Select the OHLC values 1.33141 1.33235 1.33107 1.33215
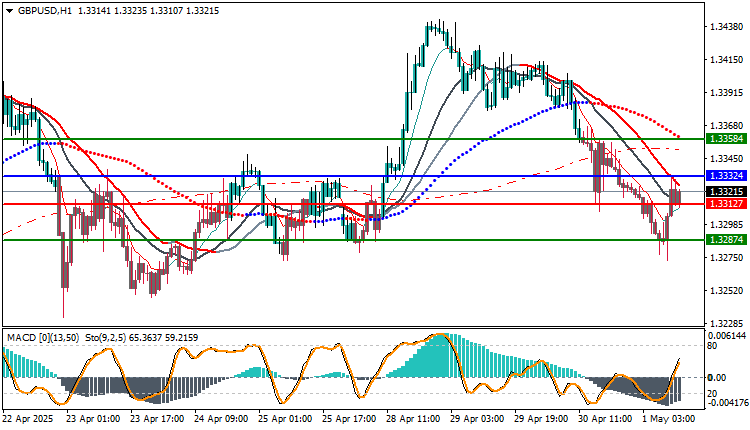The image size is (750, 430). click(148, 11)
